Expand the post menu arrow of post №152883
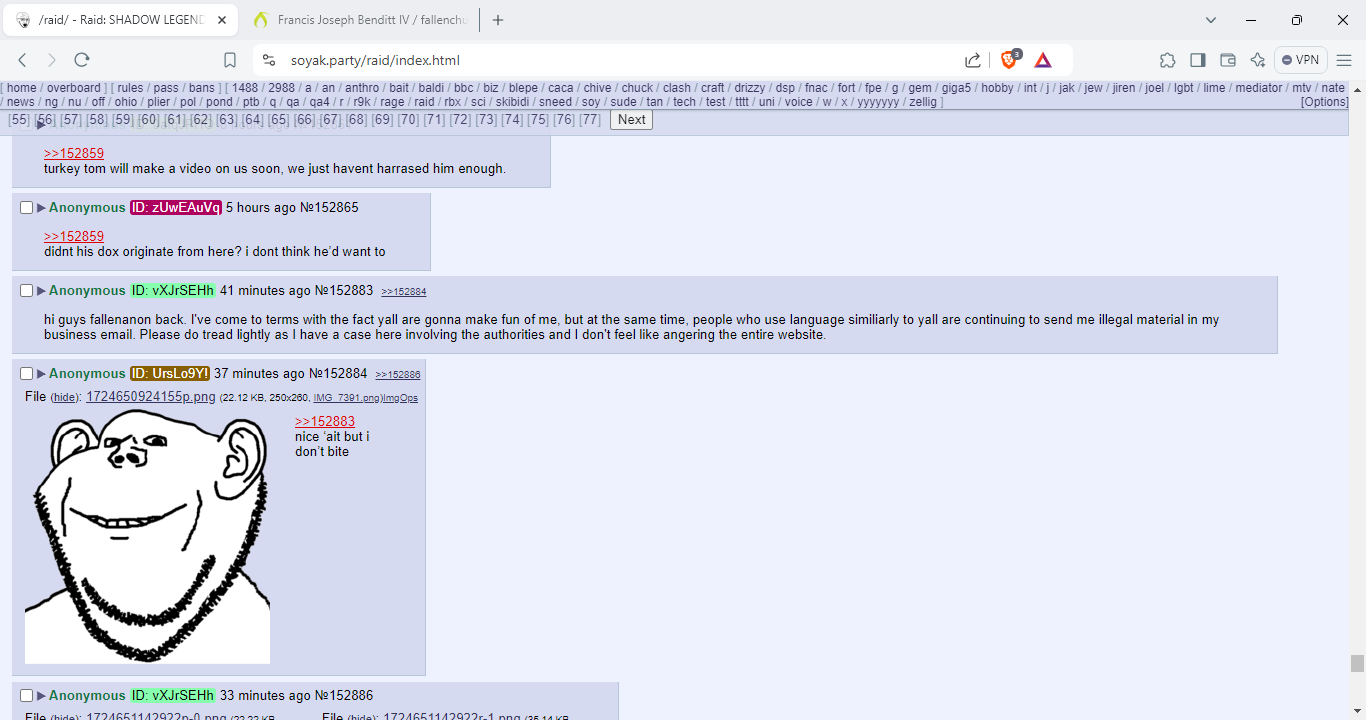Viewport: 1366px width, 720px height. tap(42, 291)
